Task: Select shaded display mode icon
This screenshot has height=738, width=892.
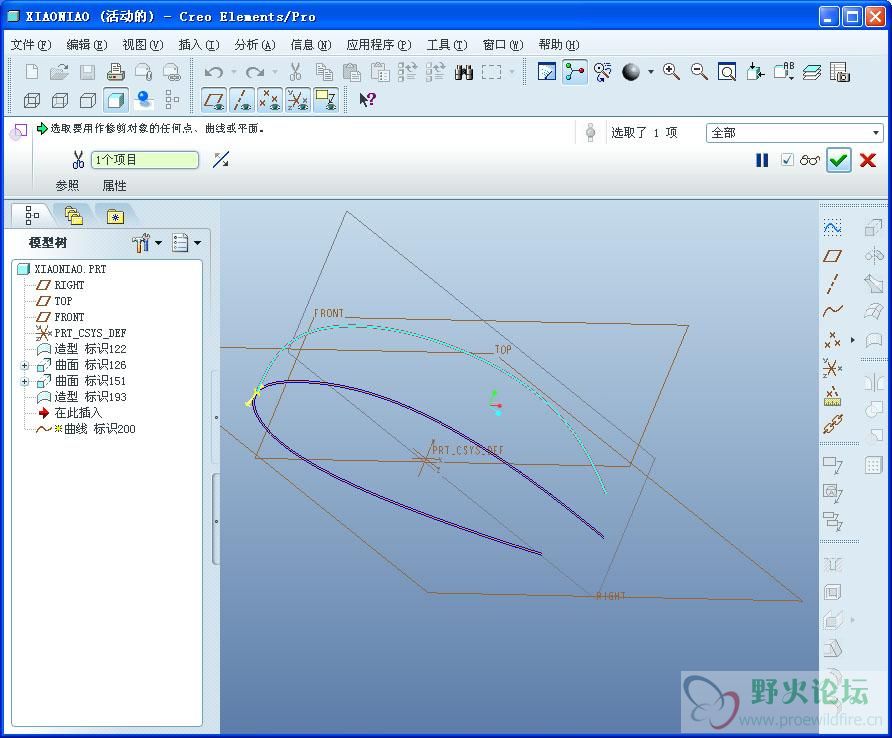Action: (115, 101)
